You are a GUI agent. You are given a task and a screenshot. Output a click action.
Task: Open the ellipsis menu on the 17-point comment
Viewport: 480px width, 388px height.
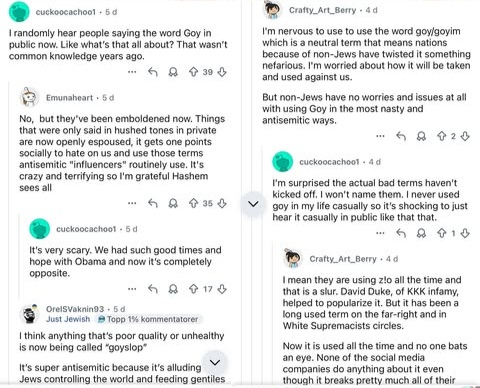(x=132, y=289)
